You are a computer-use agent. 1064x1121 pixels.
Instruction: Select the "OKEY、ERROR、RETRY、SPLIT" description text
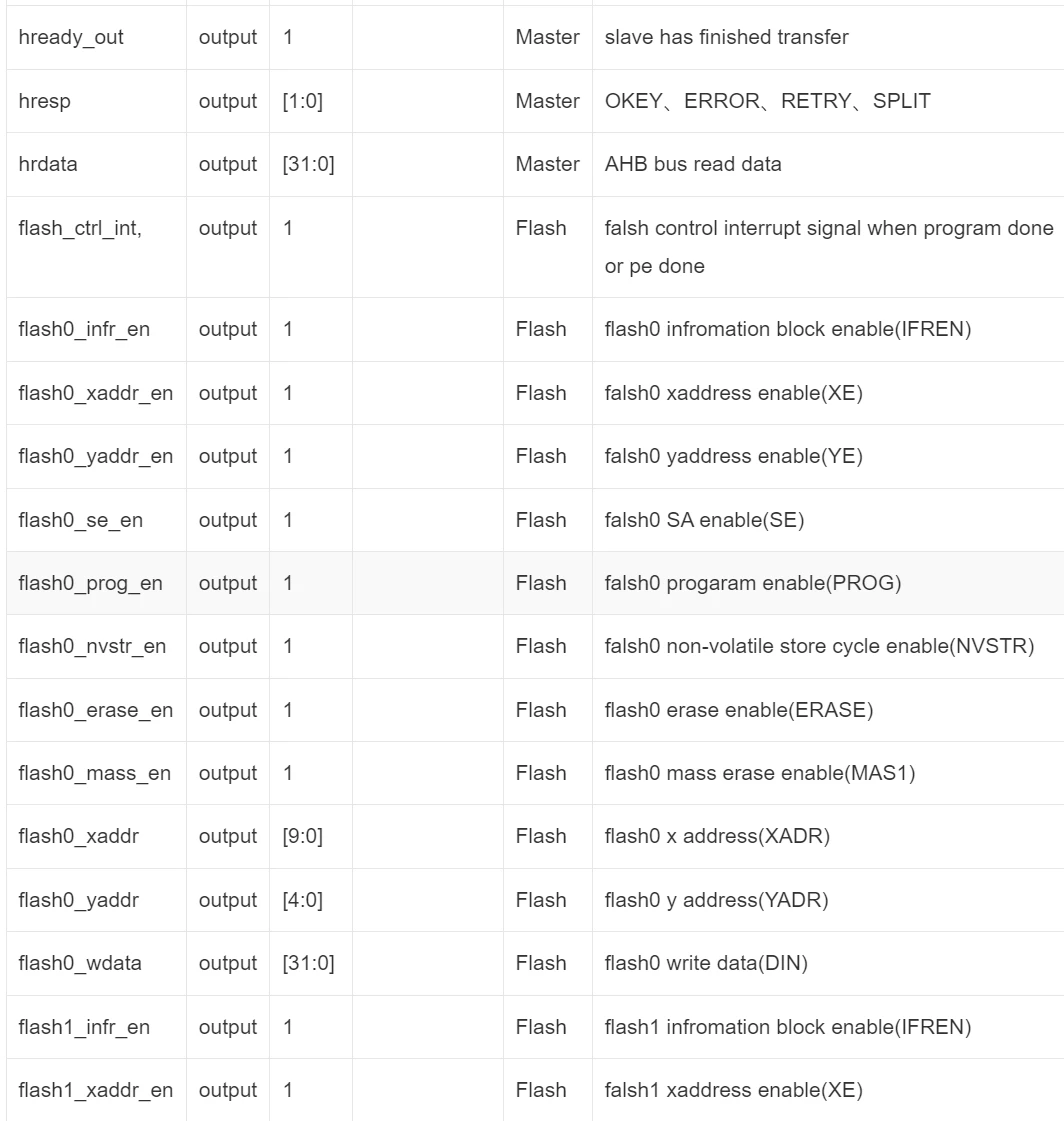(767, 101)
